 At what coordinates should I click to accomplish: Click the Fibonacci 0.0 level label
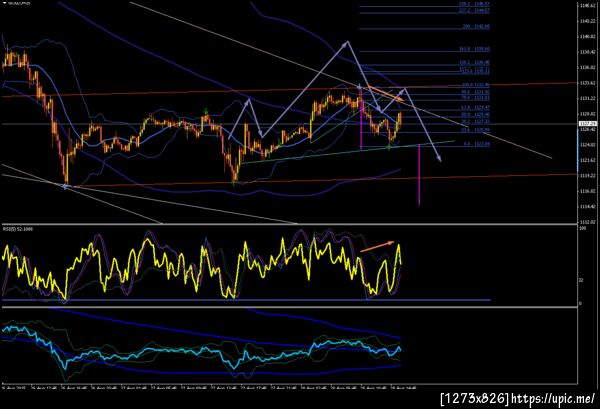[x=476, y=144]
